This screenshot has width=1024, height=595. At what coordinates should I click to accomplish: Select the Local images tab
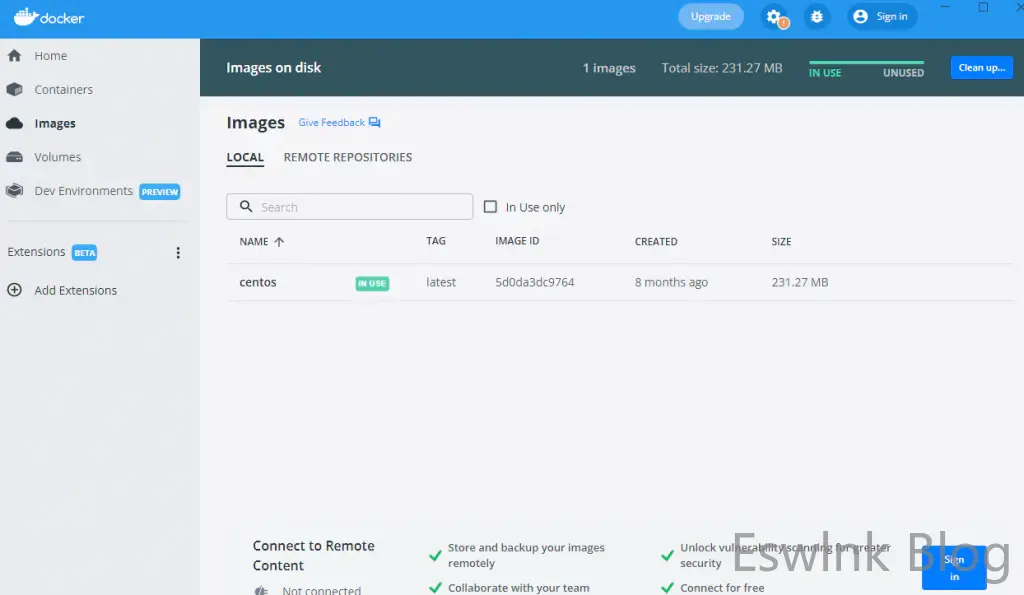pyautogui.click(x=245, y=157)
